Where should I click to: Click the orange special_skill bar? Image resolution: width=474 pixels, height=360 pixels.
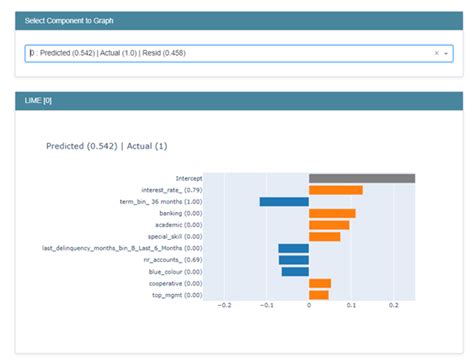tap(325, 237)
